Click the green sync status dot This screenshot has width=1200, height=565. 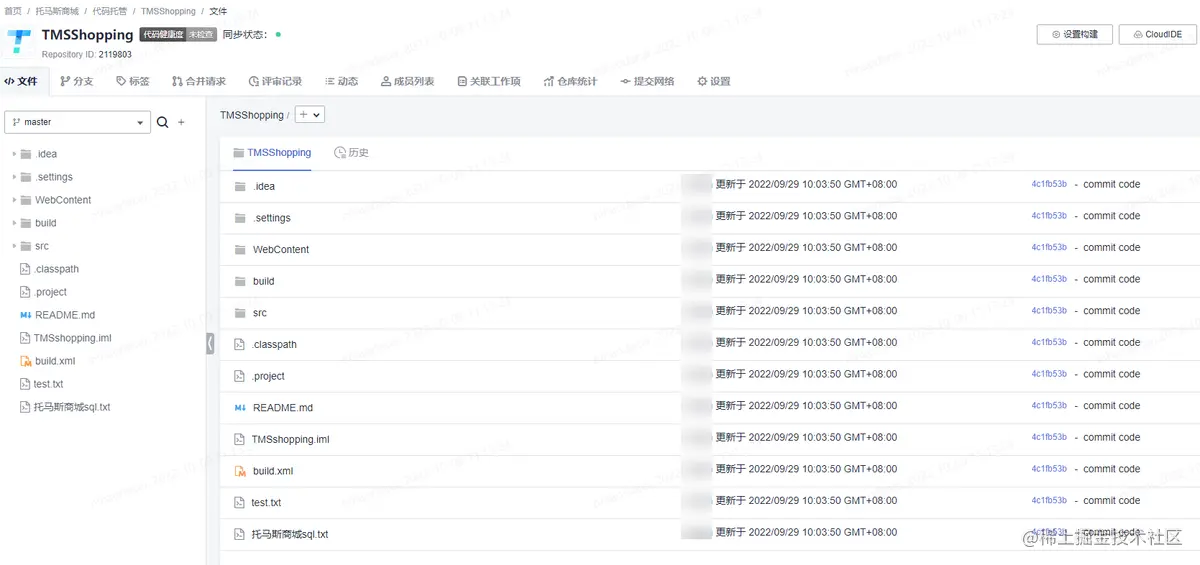click(278, 35)
